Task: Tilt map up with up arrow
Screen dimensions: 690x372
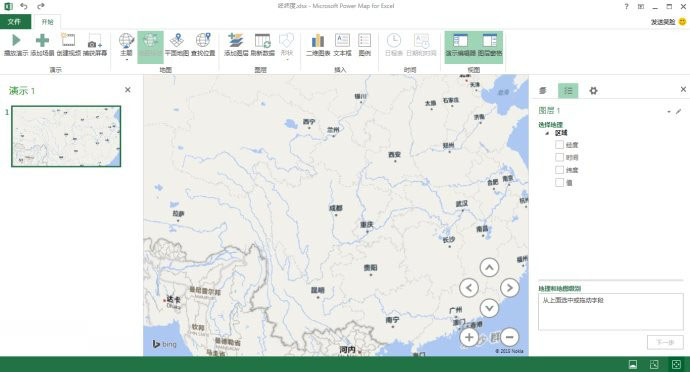Action: (489, 267)
